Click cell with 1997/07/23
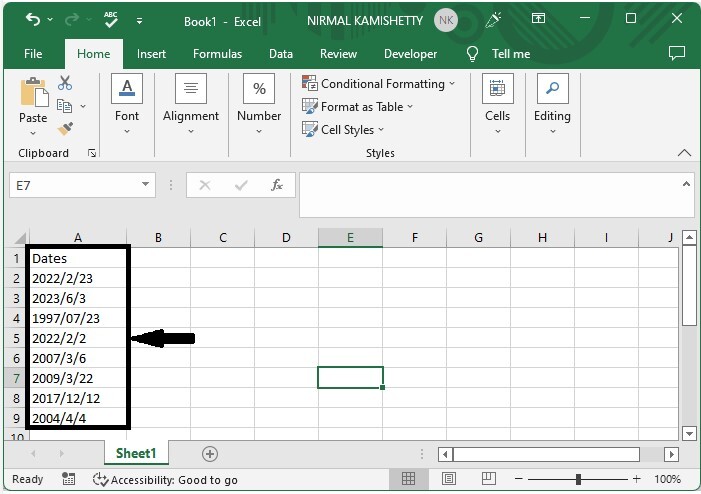 (x=78, y=318)
